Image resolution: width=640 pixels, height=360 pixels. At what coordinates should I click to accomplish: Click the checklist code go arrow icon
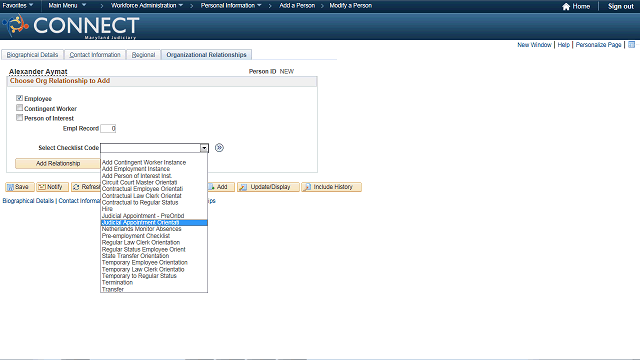[219, 148]
